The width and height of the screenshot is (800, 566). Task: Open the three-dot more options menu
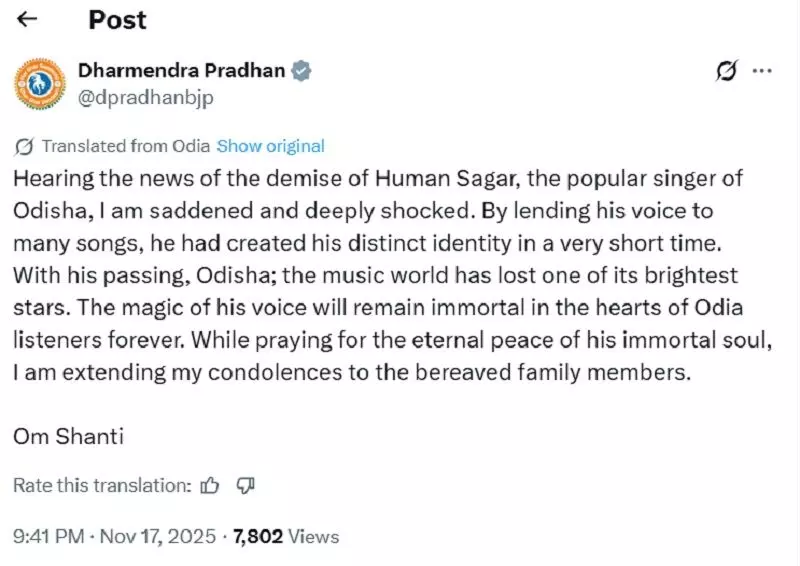click(x=762, y=71)
